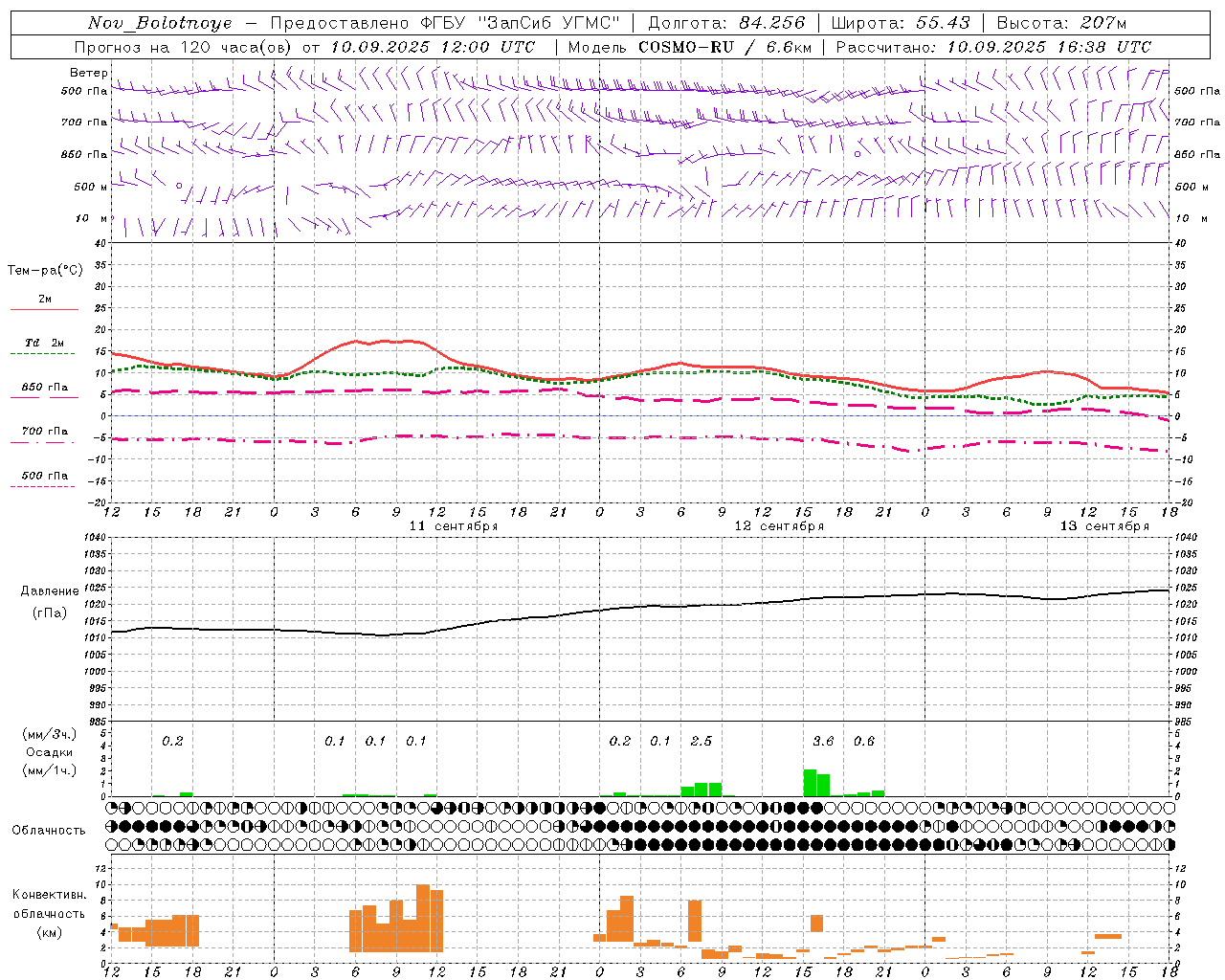
Task: Click the 12 сентября date label
Action: click(778, 526)
